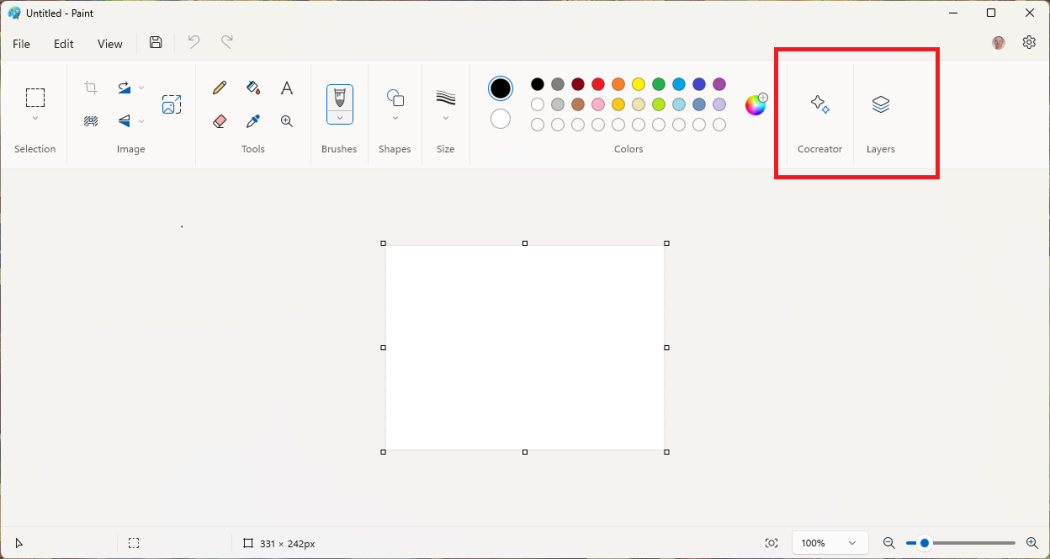The width and height of the screenshot is (1050, 559).
Task: Open the Layers panel
Action: click(x=880, y=105)
